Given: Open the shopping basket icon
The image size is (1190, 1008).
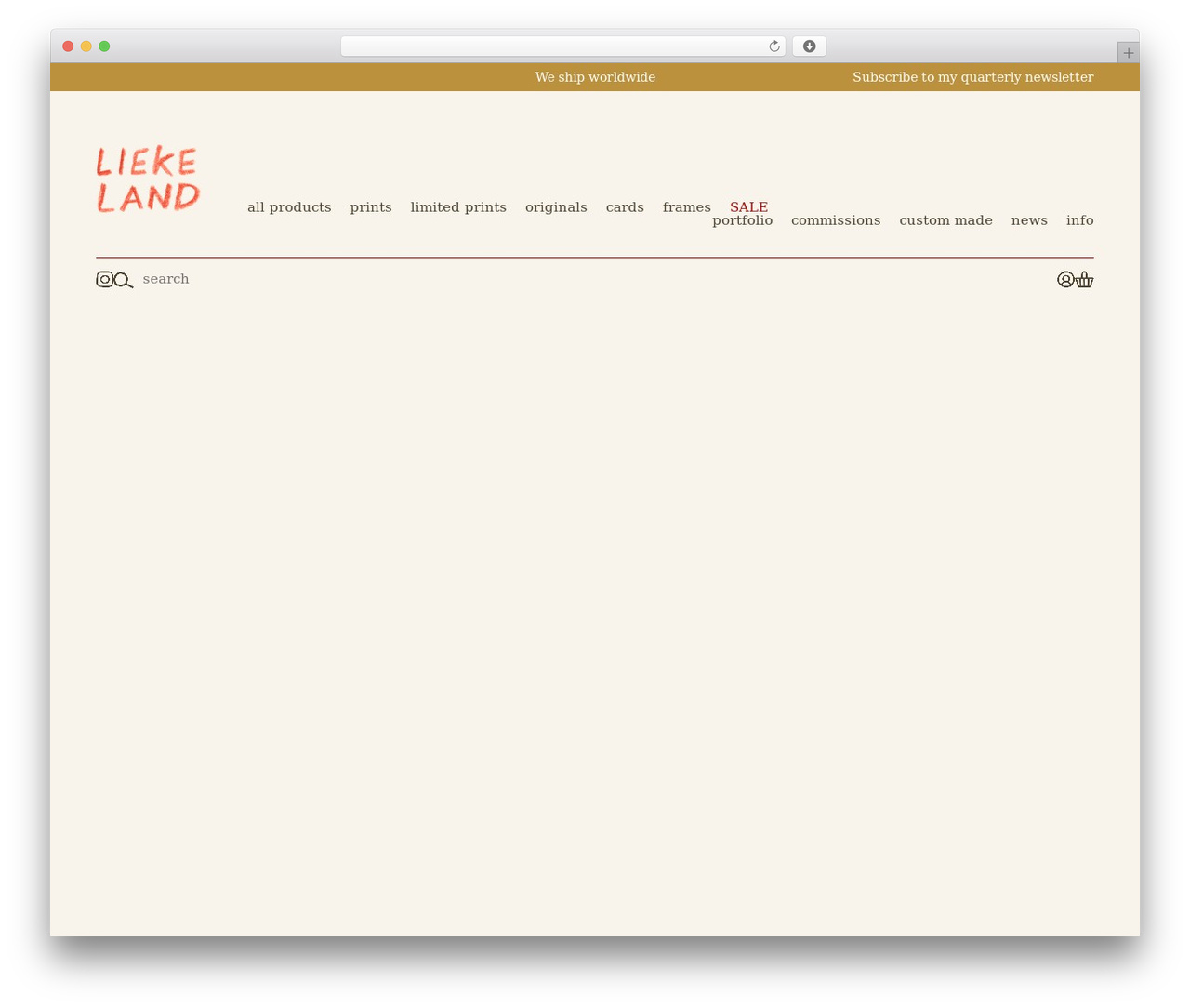Looking at the screenshot, I should click(x=1085, y=279).
